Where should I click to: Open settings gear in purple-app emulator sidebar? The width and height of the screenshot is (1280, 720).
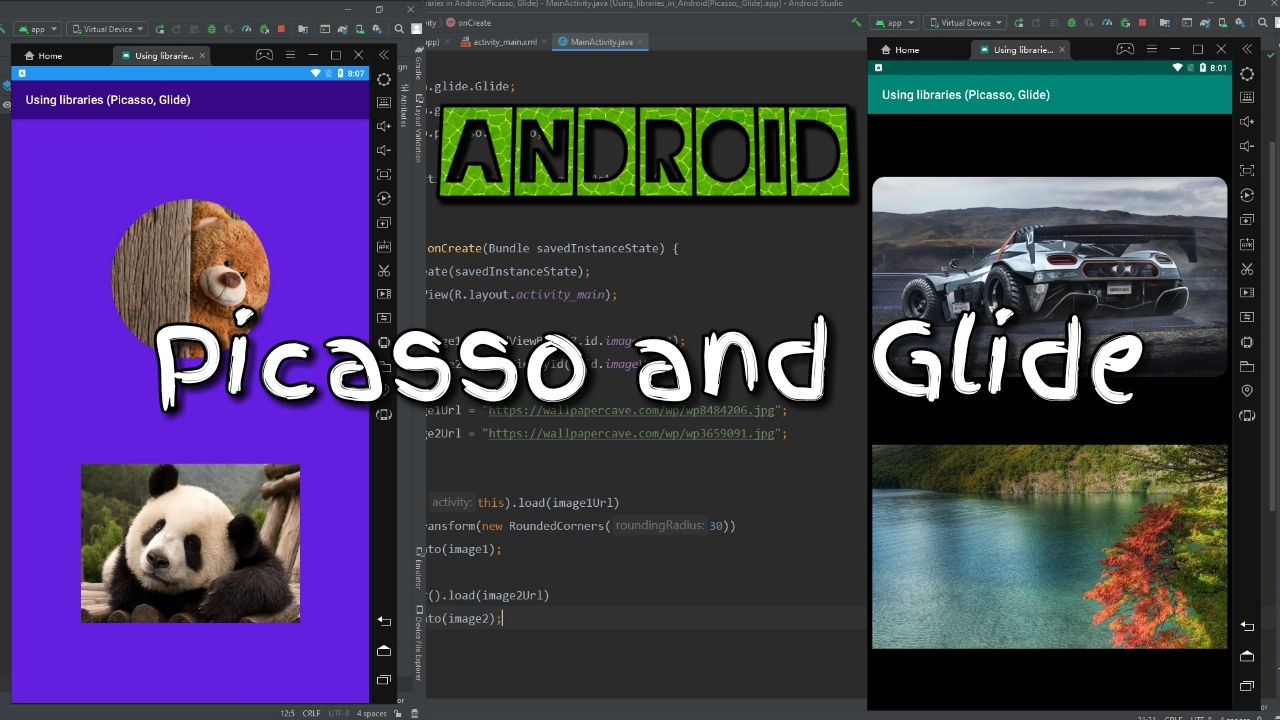pyautogui.click(x=384, y=79)
